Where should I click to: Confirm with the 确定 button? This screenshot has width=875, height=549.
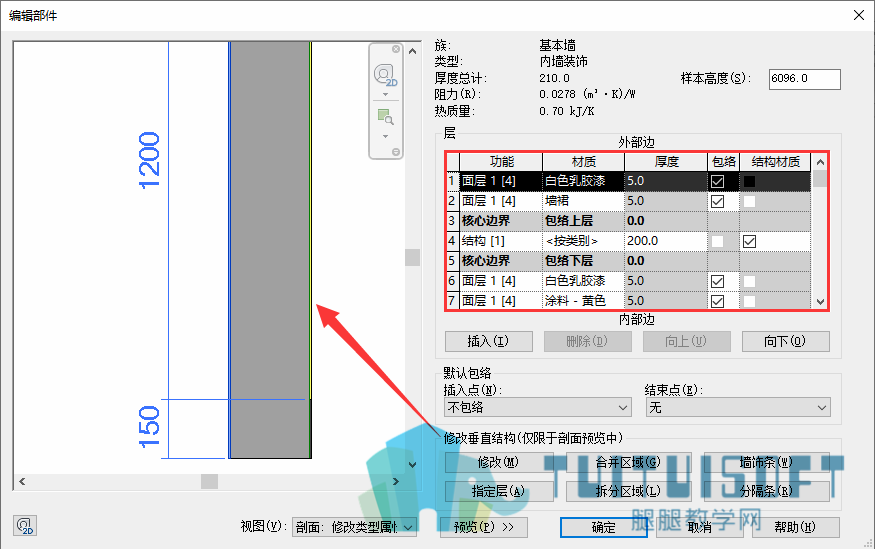(604, 527)
